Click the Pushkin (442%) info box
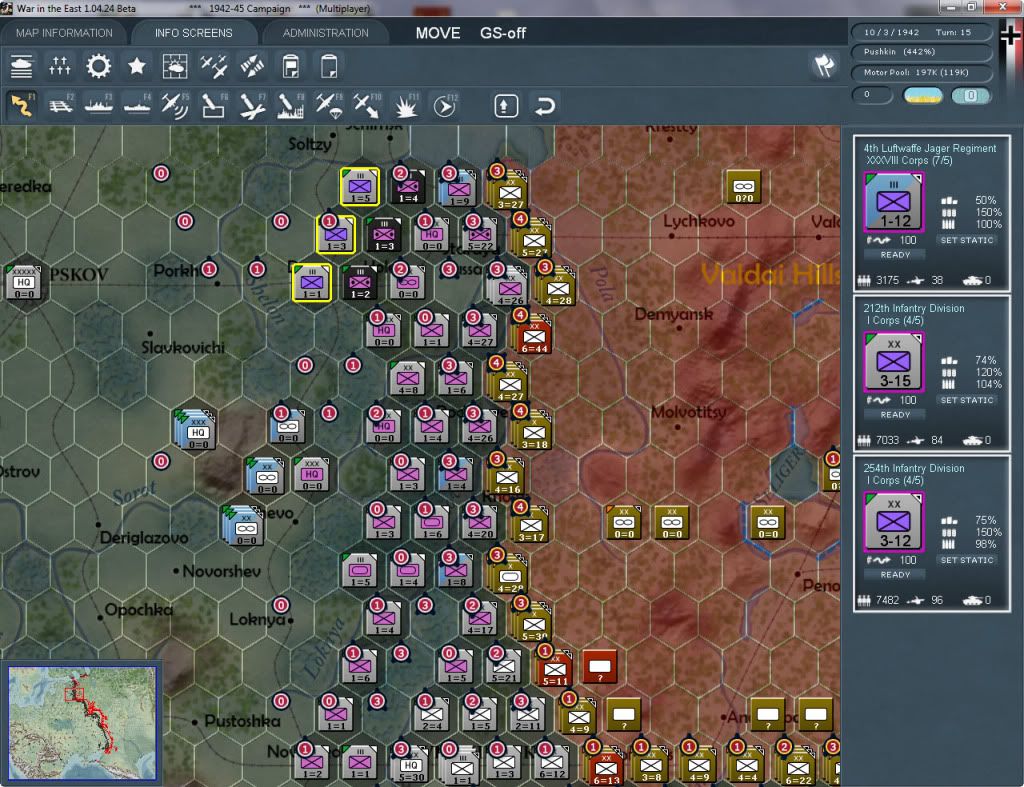This screenshot has height=787, width=1024. (x=921, y=52)
